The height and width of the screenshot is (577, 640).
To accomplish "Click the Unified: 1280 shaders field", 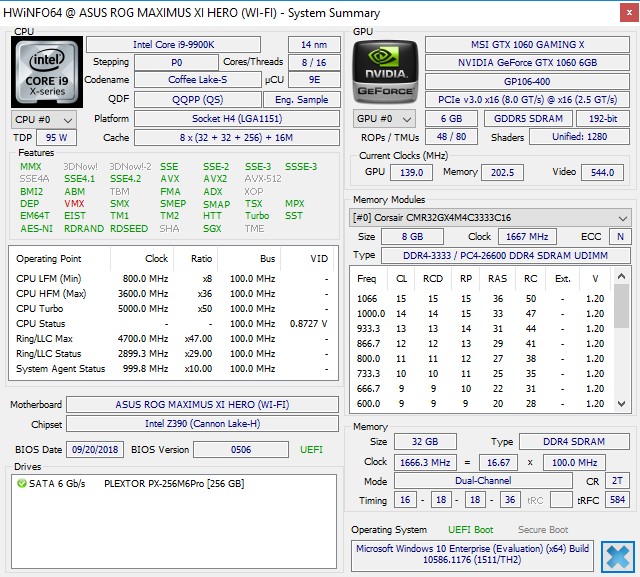I will [x=579, y=137].
